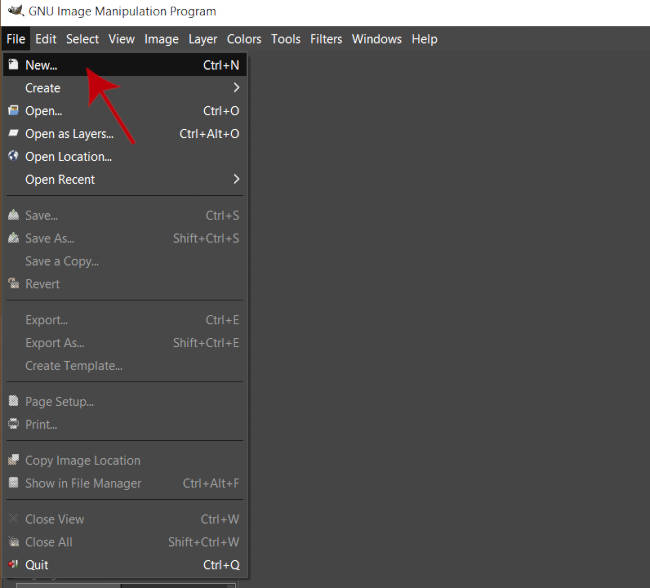The width and height of the screenshot is (650, 588).
Task: Expand the Create submenu arrow
Action: 236,87
